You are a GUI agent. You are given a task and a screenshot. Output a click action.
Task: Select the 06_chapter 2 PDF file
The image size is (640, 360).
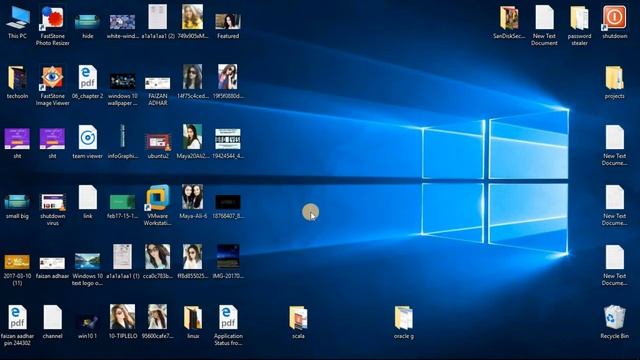click(87, 77)
